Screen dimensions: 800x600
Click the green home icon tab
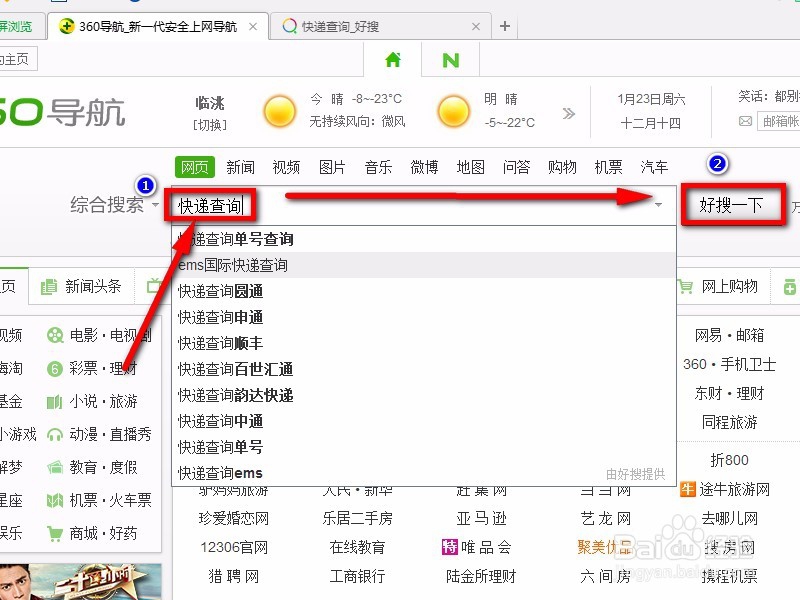(x=393, y=60)
